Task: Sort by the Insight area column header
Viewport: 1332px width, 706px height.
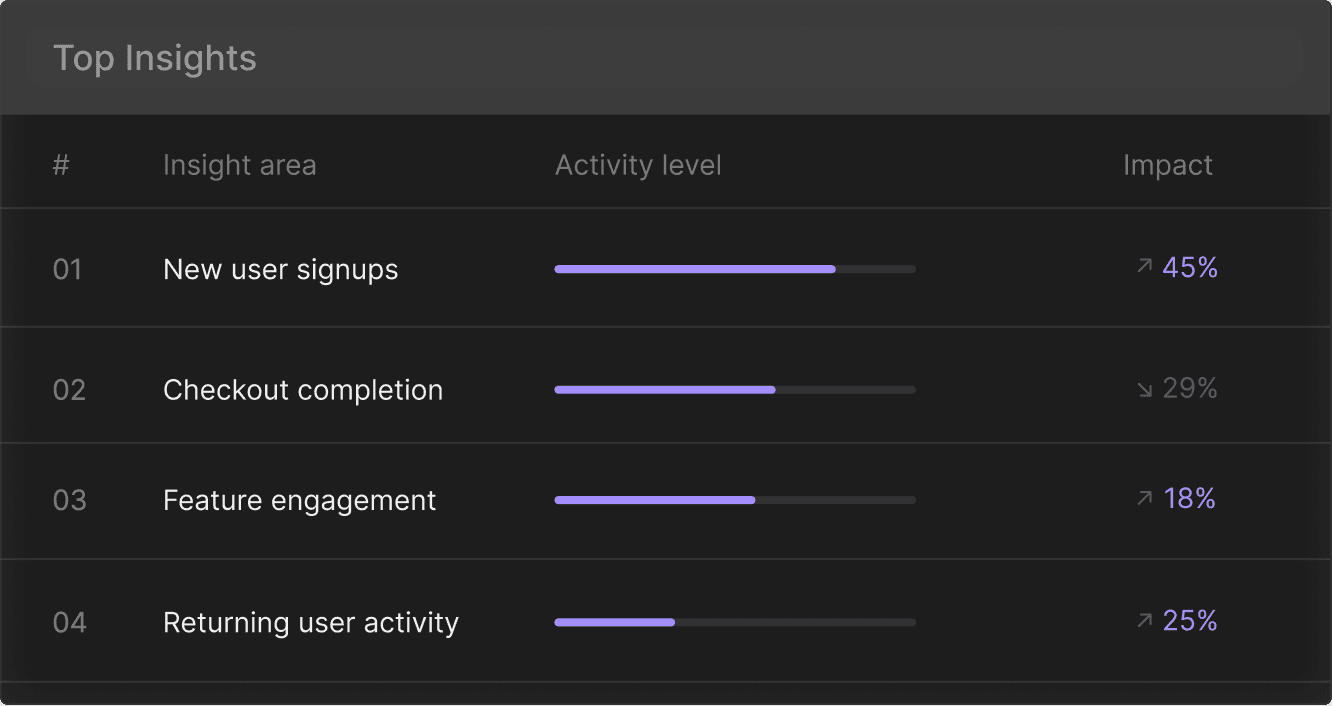Action: [239, 164]
